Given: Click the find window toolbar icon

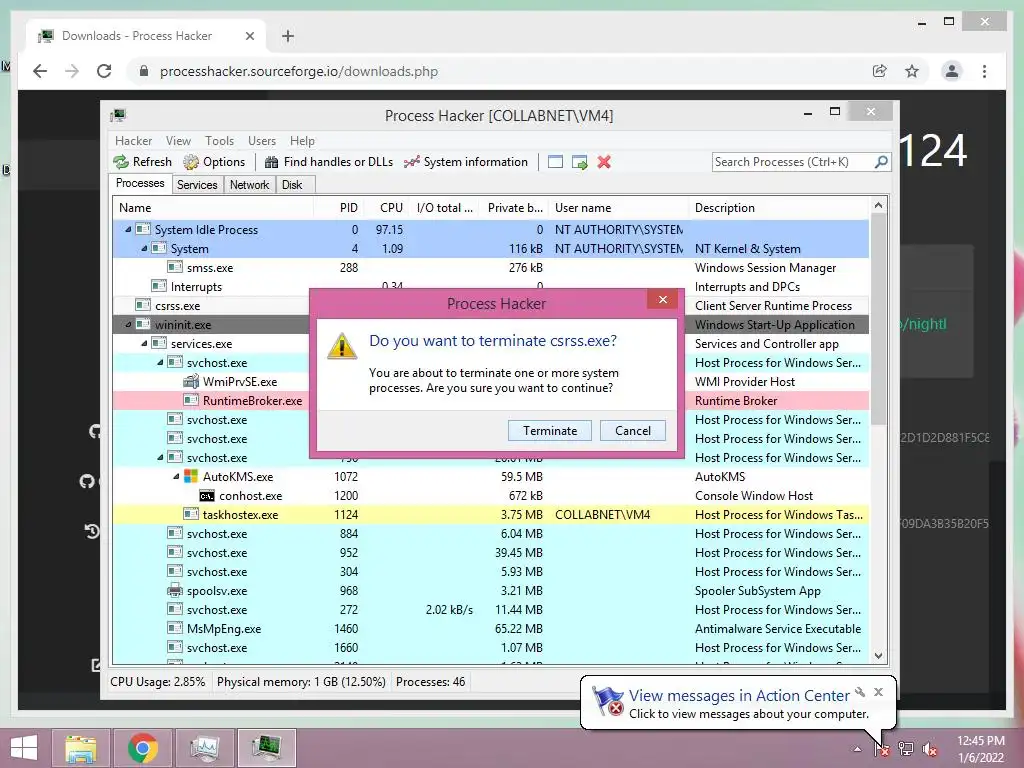Looking at the screenshot, I should tap(555, 162).
